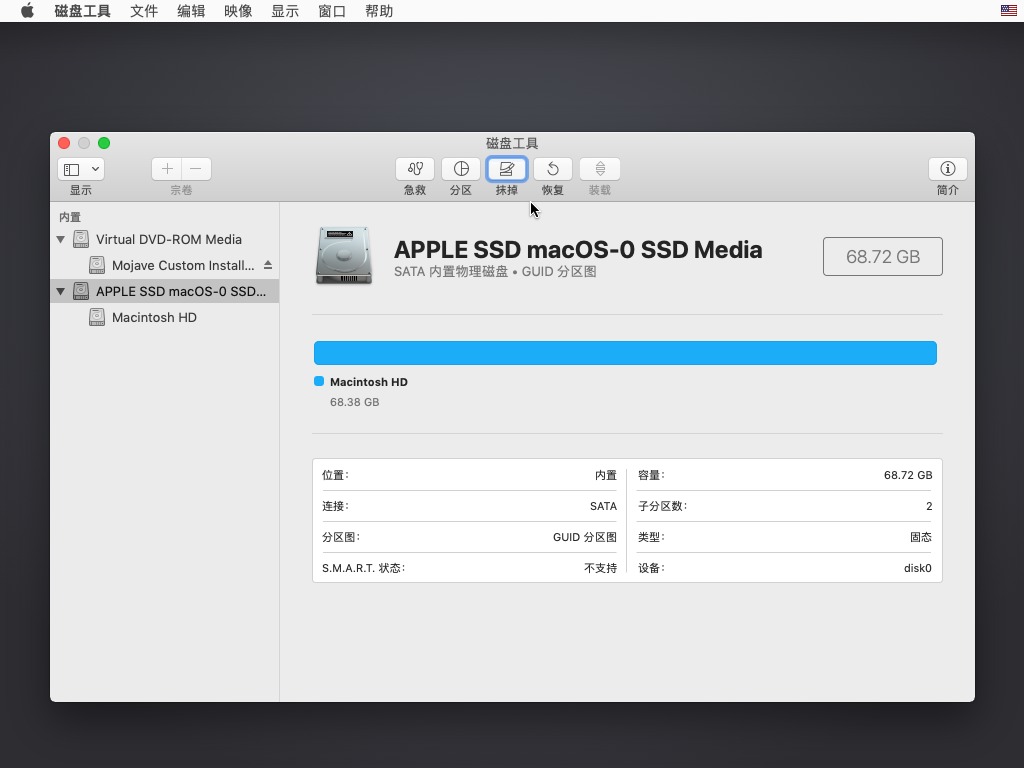Click the 68.38 GB size text

tap(355, 402)
